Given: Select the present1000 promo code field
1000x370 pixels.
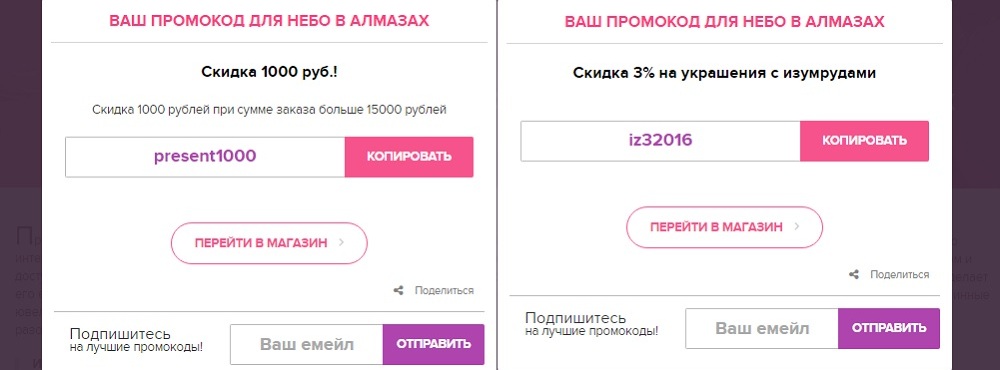Looking at the screenshot, I should (x=205, y=156).
